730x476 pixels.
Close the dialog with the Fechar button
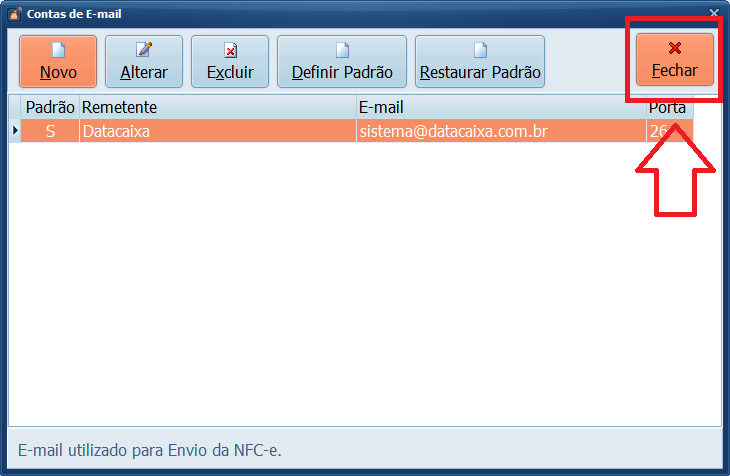(x=675, y=60)
